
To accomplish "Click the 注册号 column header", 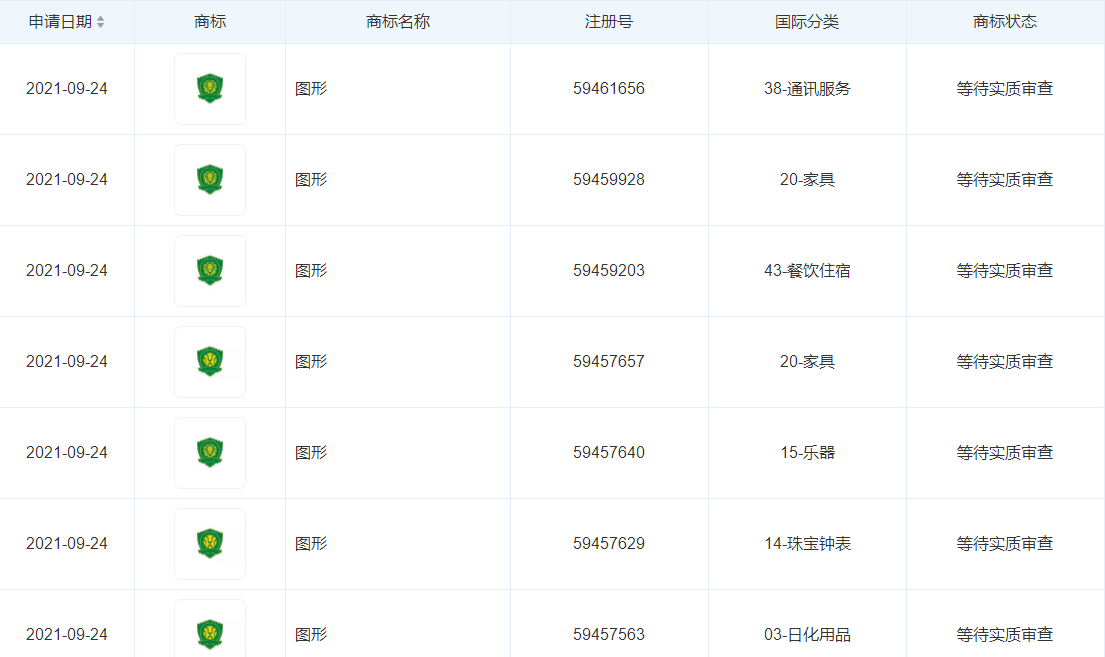I will click(609, 22).
